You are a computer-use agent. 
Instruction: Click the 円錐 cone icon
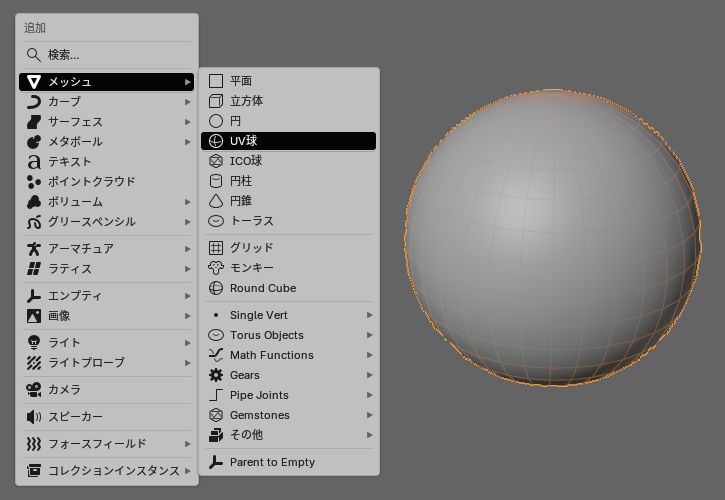[x=215, y=201]
